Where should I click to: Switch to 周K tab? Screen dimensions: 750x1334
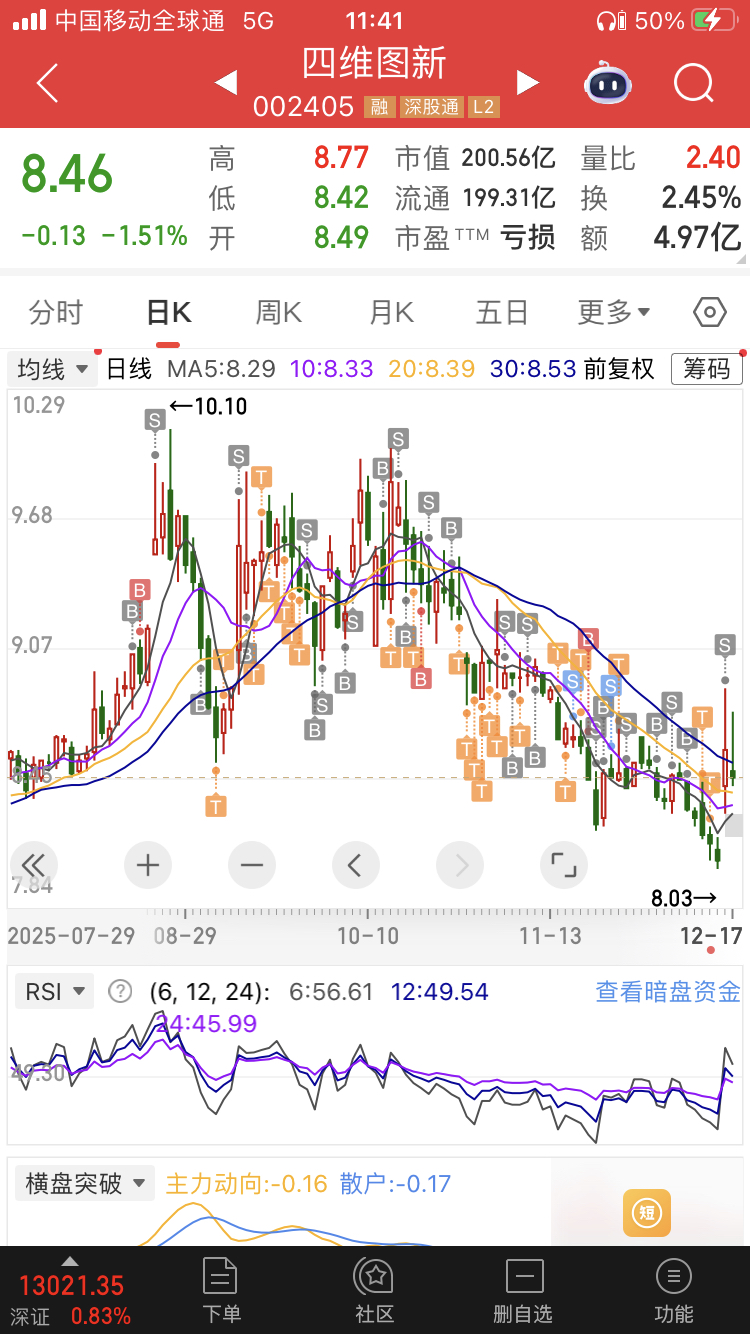coord(279,313)
